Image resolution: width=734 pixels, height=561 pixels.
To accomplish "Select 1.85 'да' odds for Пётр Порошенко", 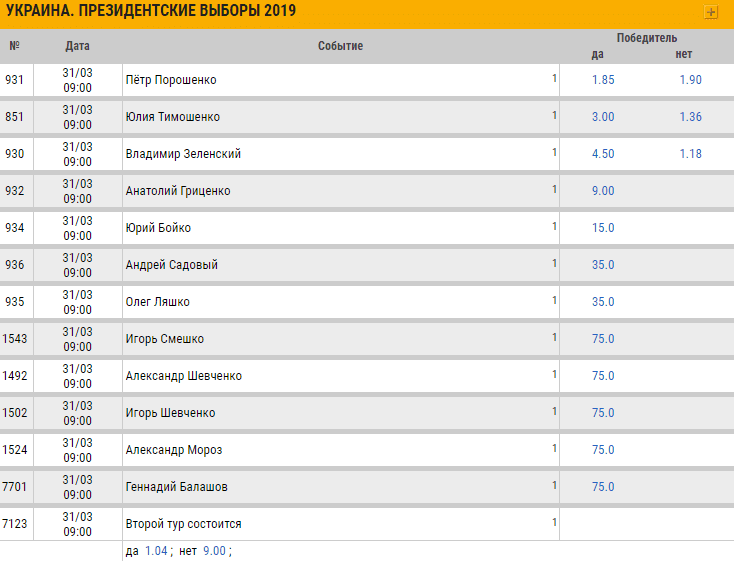I will (603, 80).
